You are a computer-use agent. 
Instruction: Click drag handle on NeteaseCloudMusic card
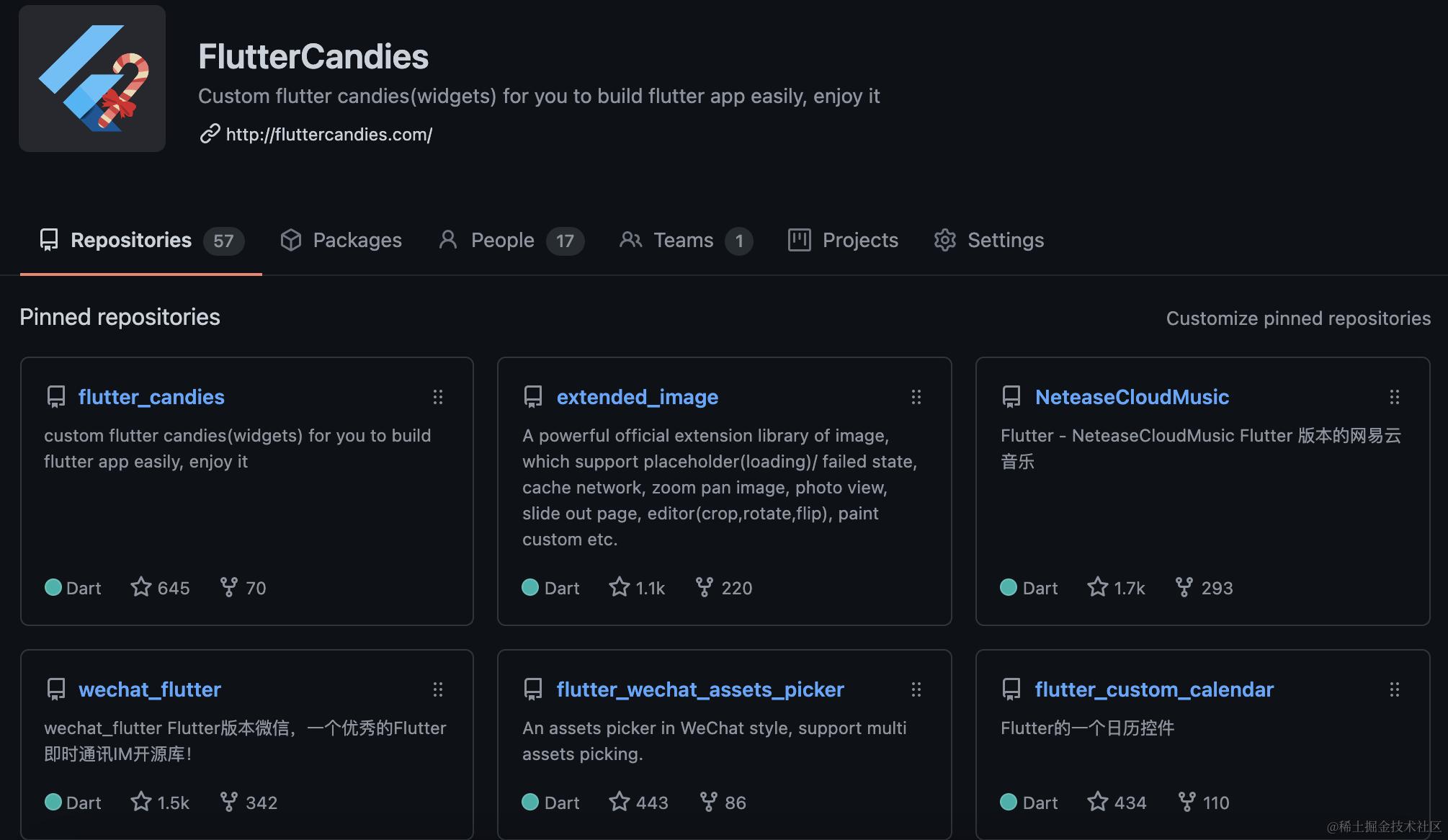1395,397
